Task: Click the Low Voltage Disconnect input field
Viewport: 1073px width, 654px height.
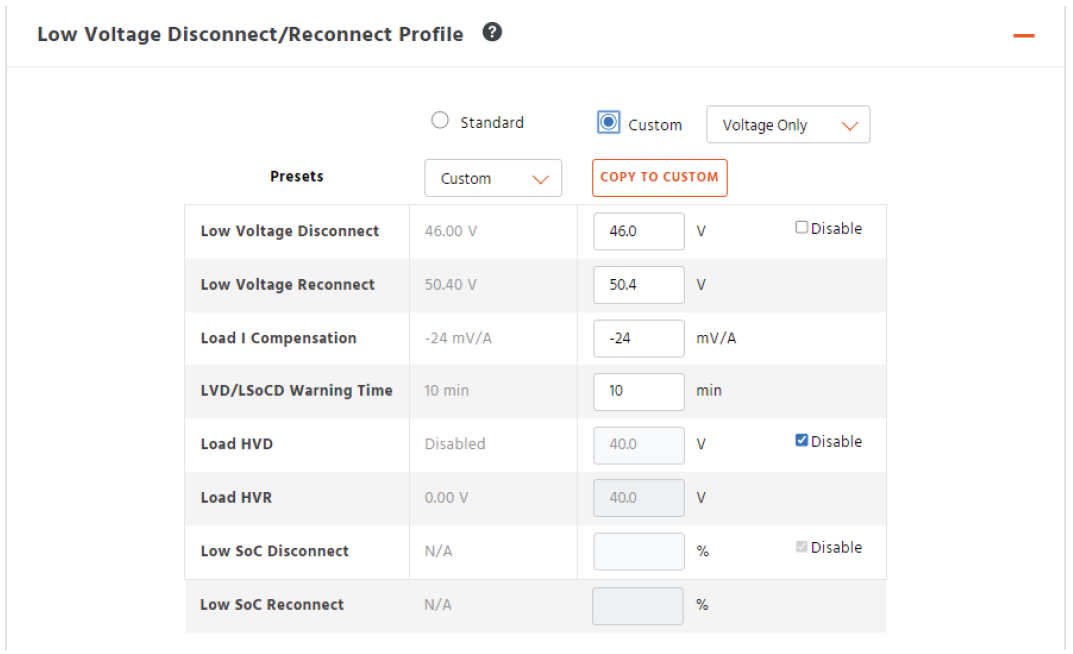Action: coord(638,231)
